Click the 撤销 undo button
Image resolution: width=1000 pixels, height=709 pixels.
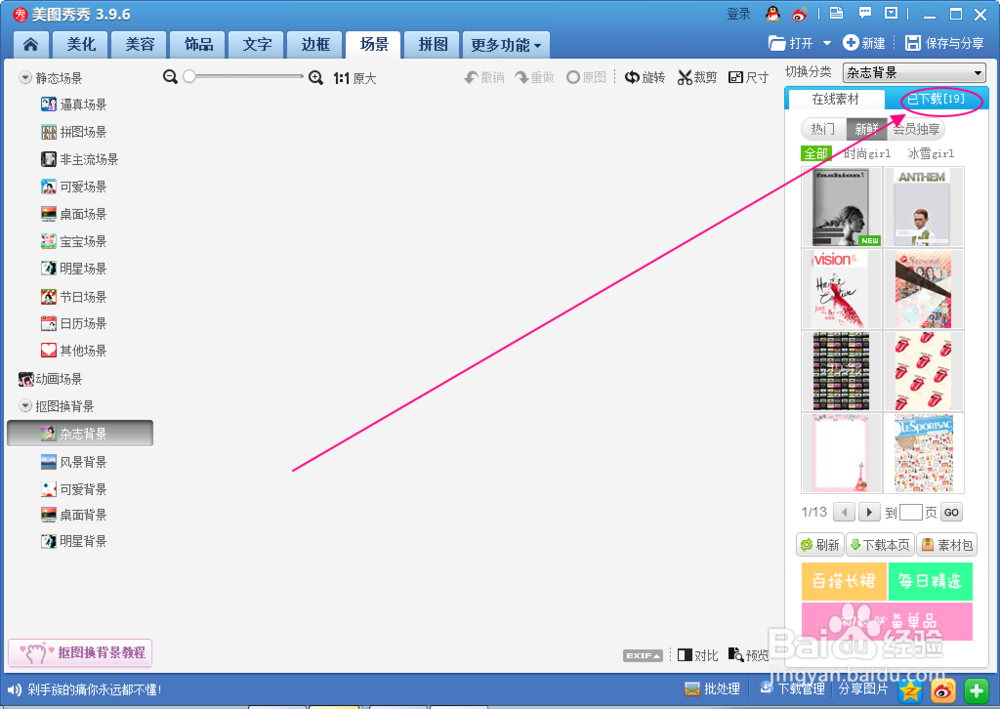point(484,78)
